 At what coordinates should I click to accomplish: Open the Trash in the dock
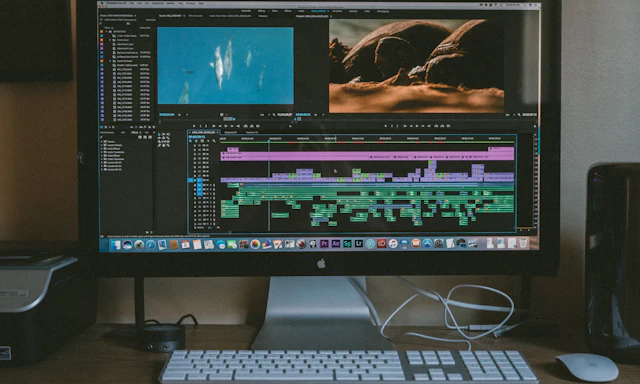coord(523,243)
